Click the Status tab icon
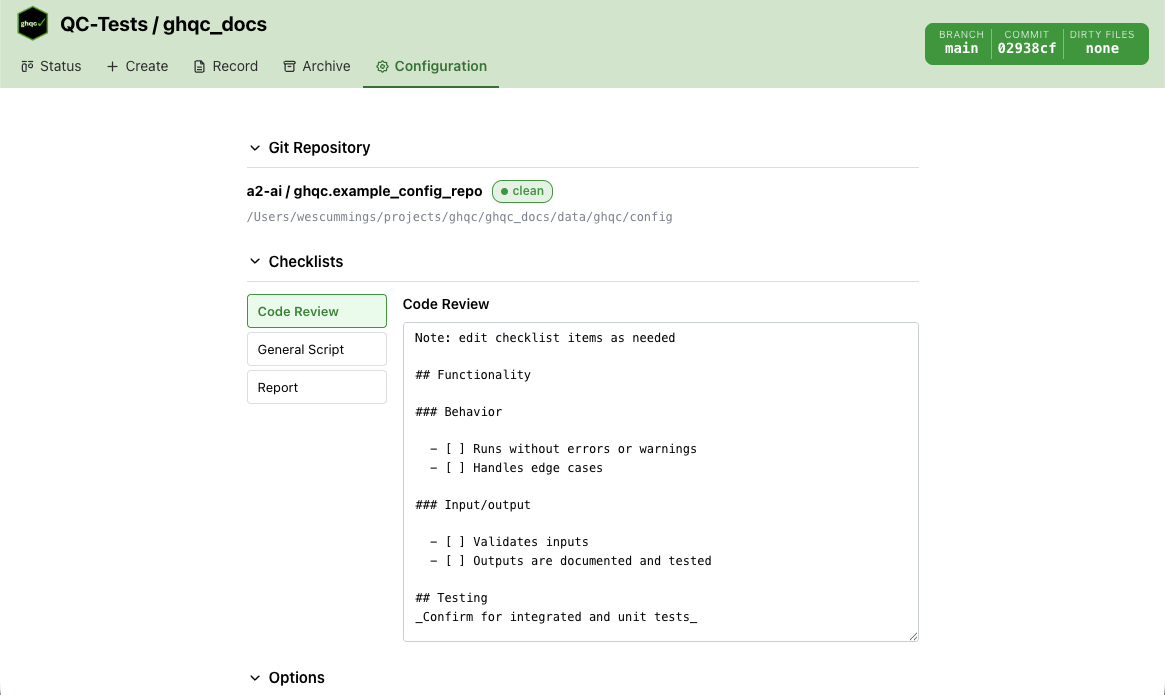Viewport: 1165px width, 695px height. (27, 66)
